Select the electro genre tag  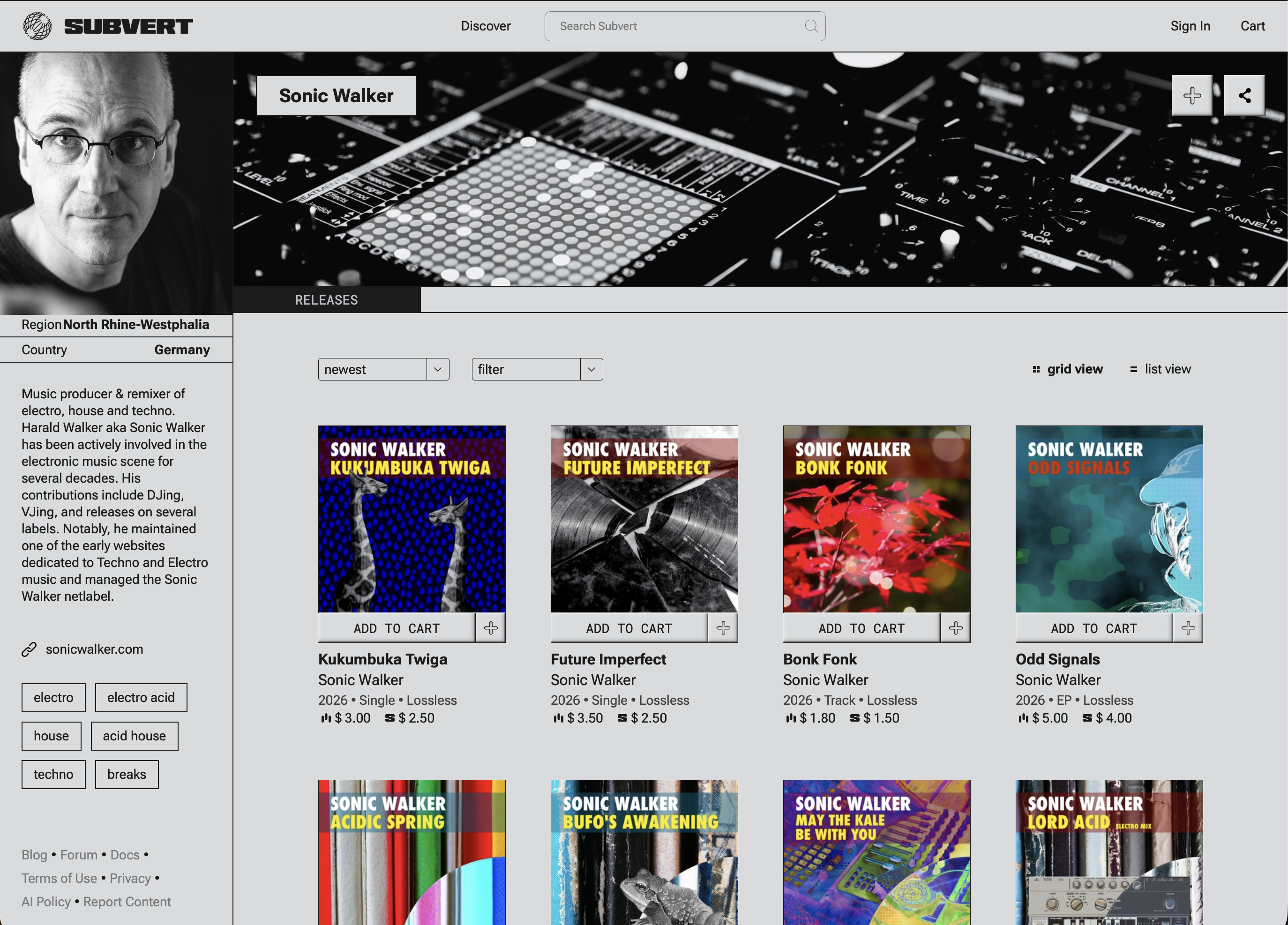click(53, 697)
